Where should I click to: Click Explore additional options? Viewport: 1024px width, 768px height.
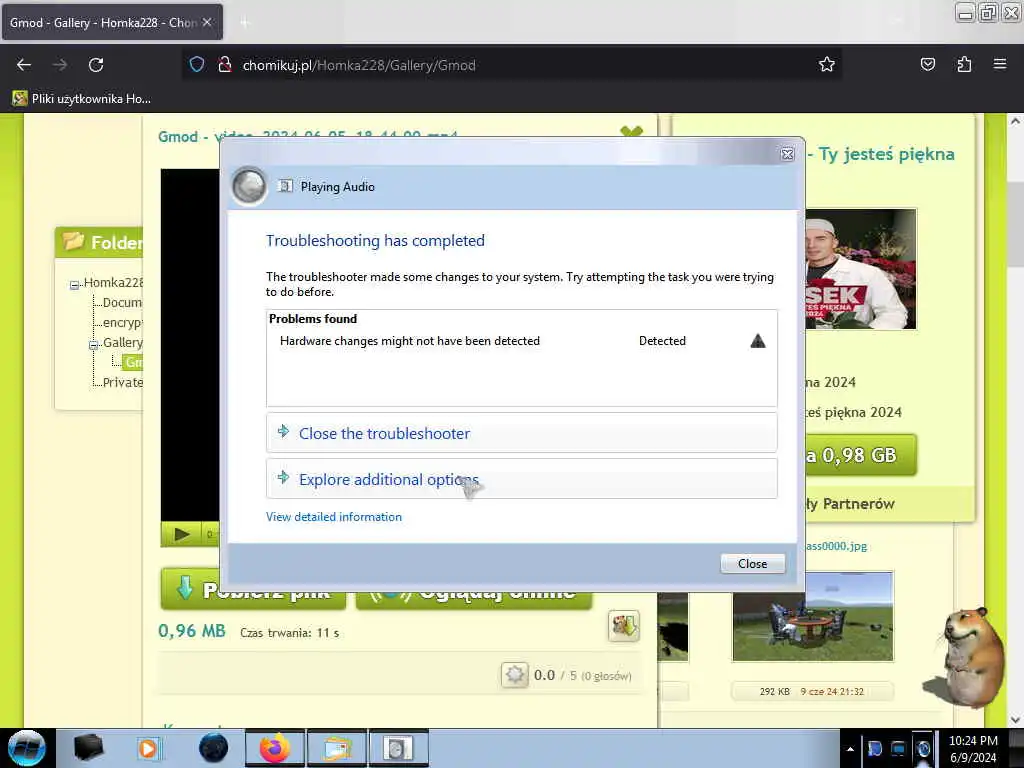pos(522,479)
